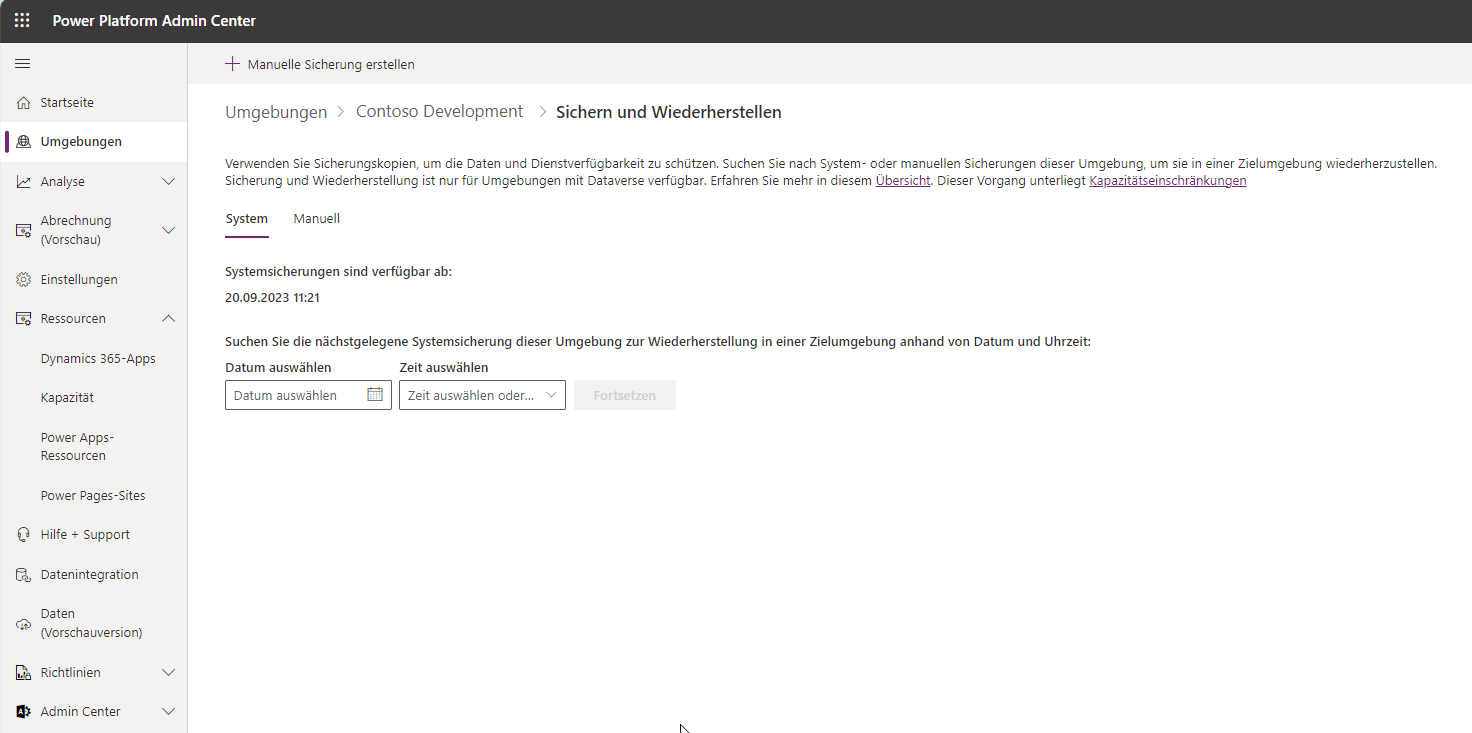Collapse the Ressourcen section chevron
Image resolution: width=1472 pixels, height=733 pixels.
point(168,319)
